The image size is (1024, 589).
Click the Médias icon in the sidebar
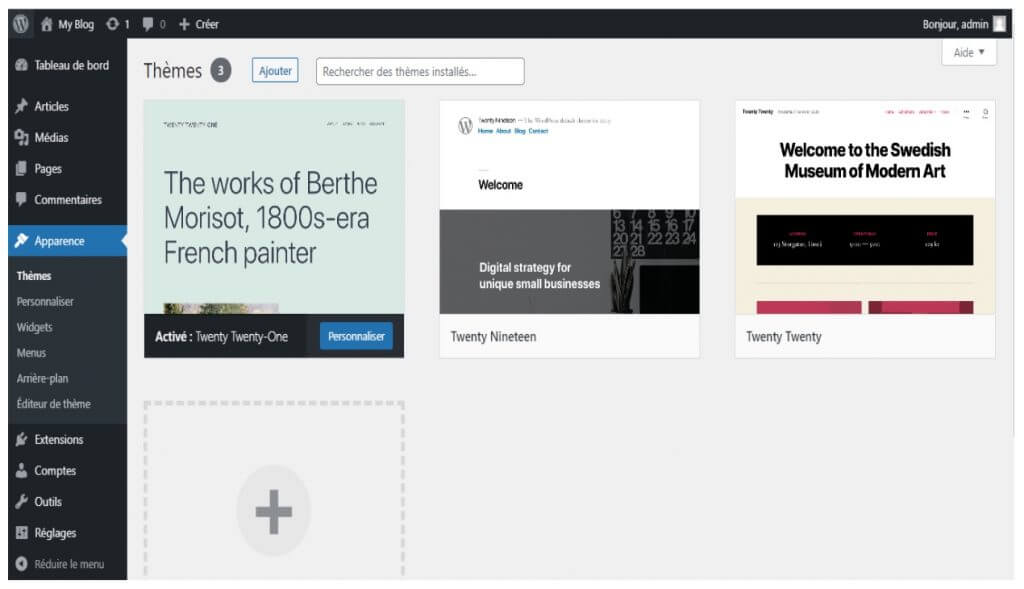[x=22, y=137]
